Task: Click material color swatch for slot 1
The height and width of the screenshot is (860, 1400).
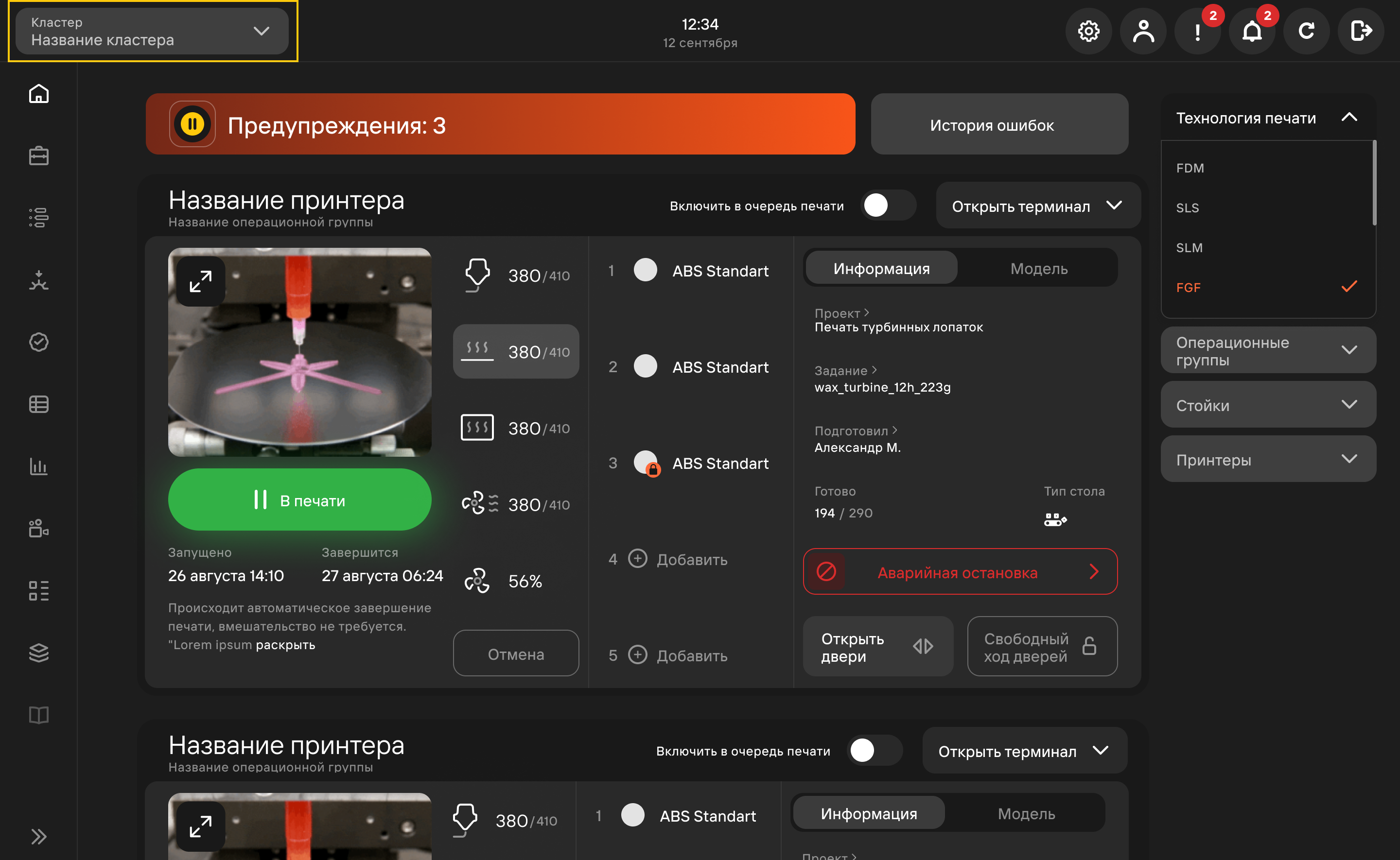Action: [645, 270]
